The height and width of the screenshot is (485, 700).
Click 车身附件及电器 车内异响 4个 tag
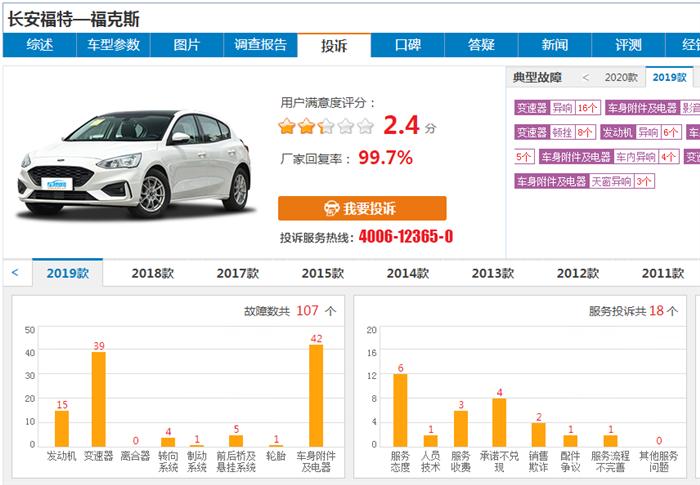pyautogui.click(x=609, y=157)
